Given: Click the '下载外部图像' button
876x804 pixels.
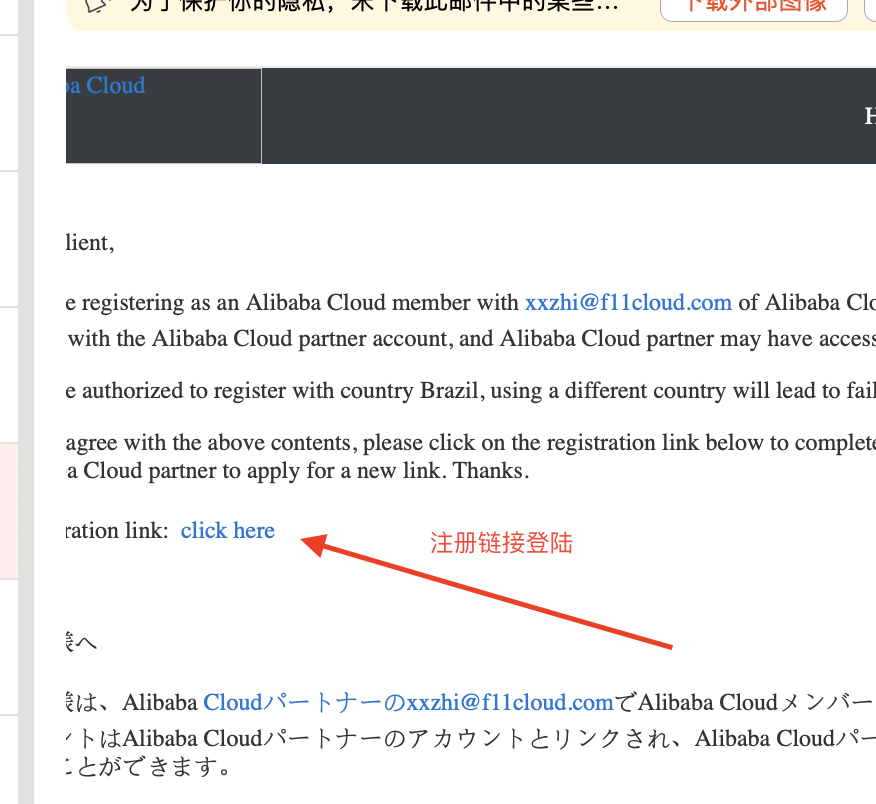Looking at the screenshot, I should click(754, 7).
